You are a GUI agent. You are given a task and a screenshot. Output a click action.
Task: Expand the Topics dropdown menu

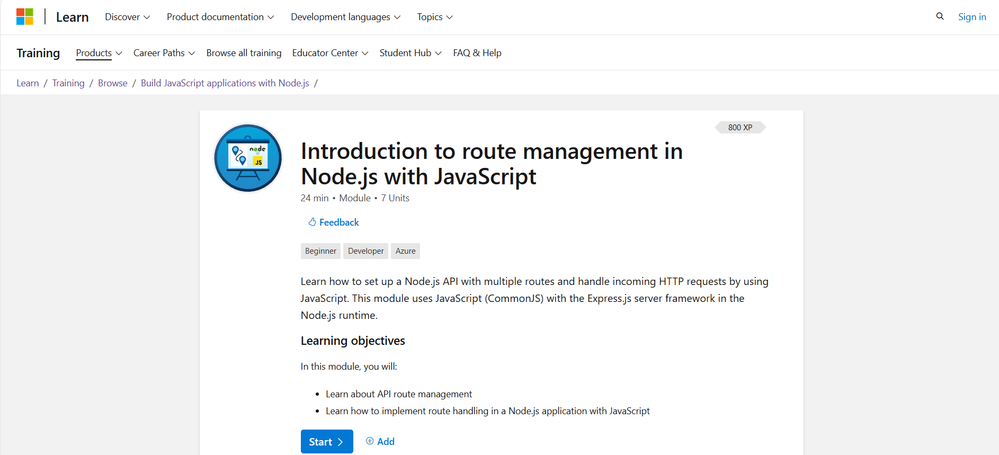click(x=435, y=17)
